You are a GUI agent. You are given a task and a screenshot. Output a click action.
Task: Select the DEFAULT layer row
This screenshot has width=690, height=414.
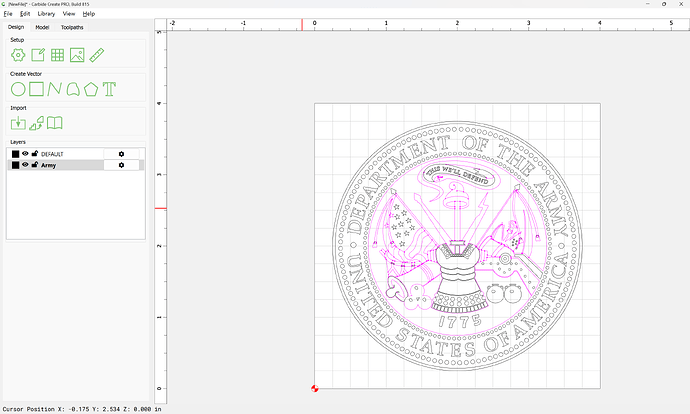[x=76, y=154]
